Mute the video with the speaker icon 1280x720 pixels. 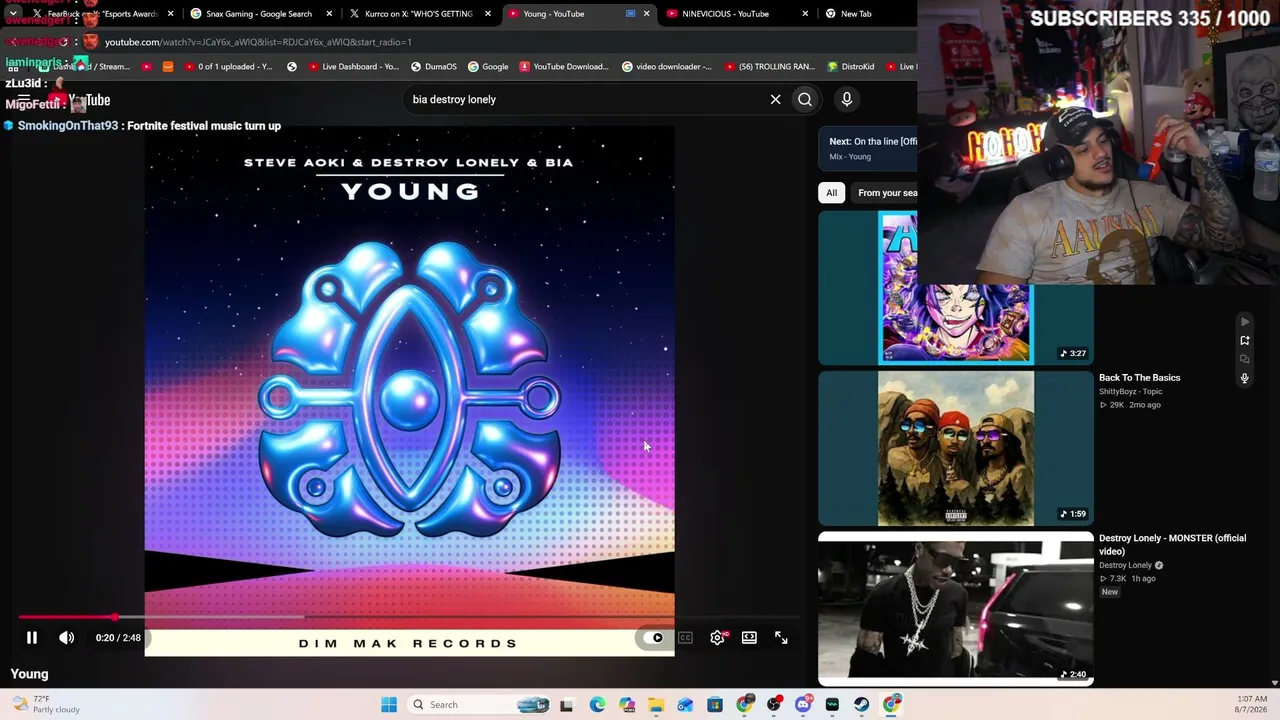tap(66, 637)
